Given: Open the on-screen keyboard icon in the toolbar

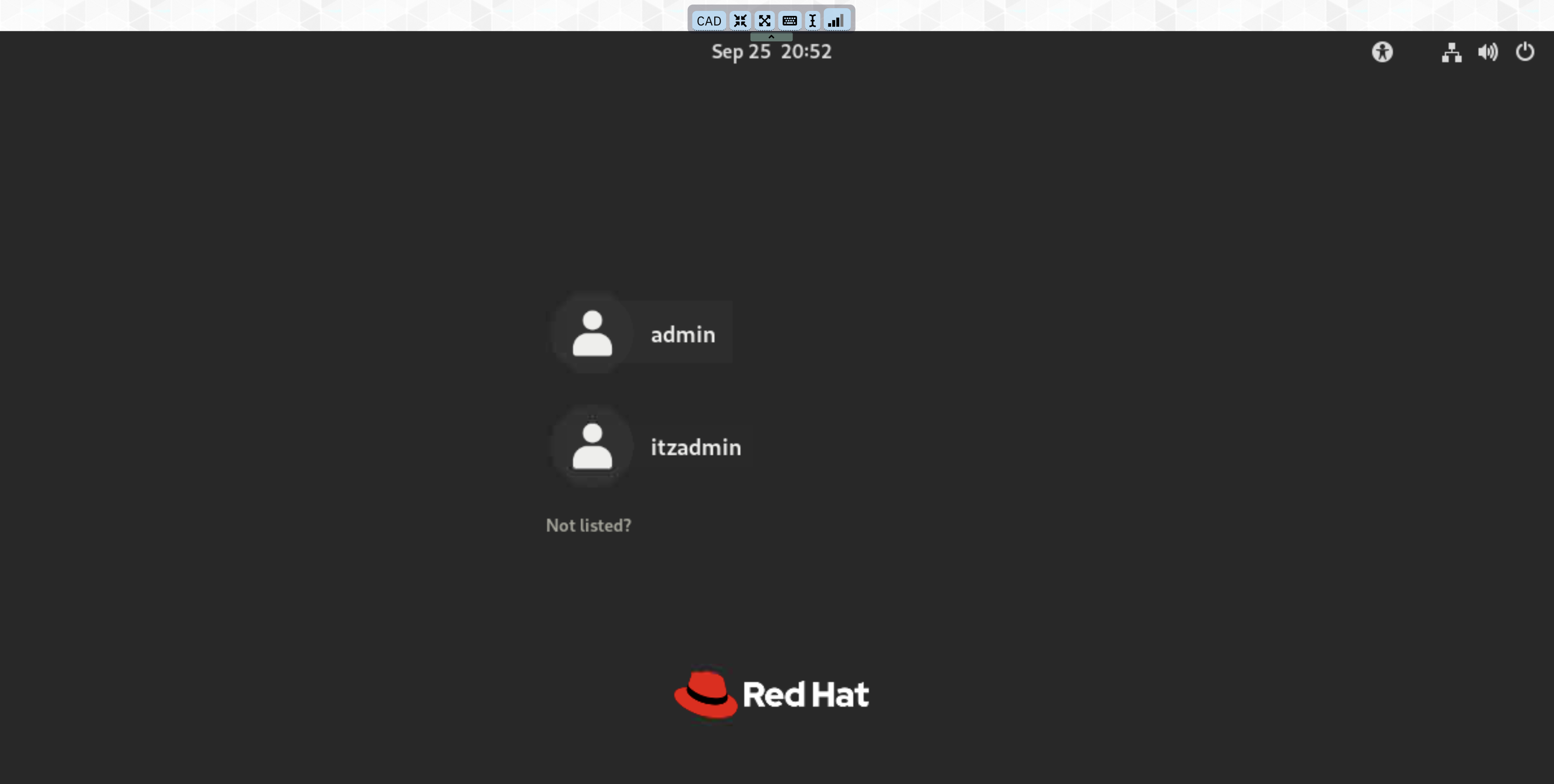Looking at the screenshot, I should [789, 21].
